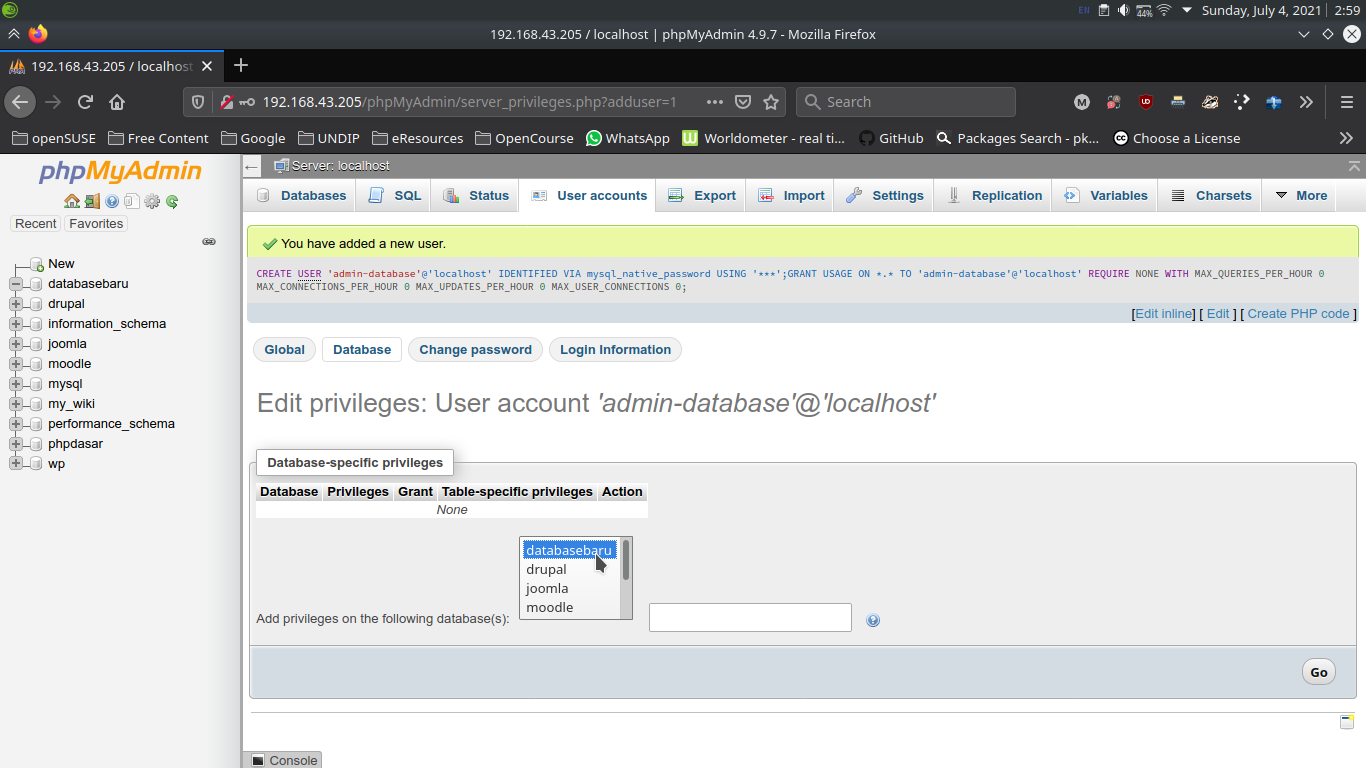This screenshot has height=768, width=1366.
Task: Reload navigation panel green refresh icon
Action: click(x=172, y=201)
